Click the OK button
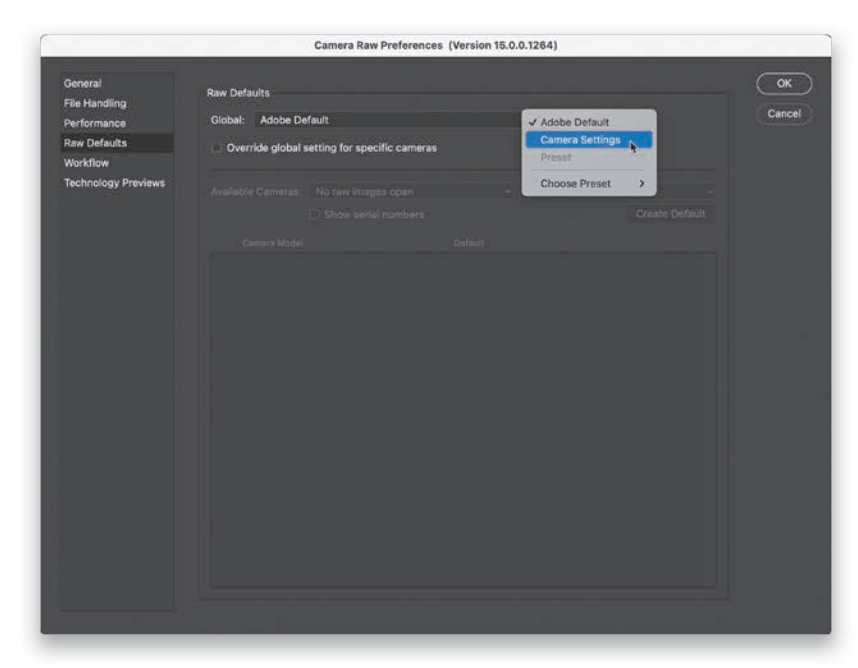 click(x=784, y=85)
